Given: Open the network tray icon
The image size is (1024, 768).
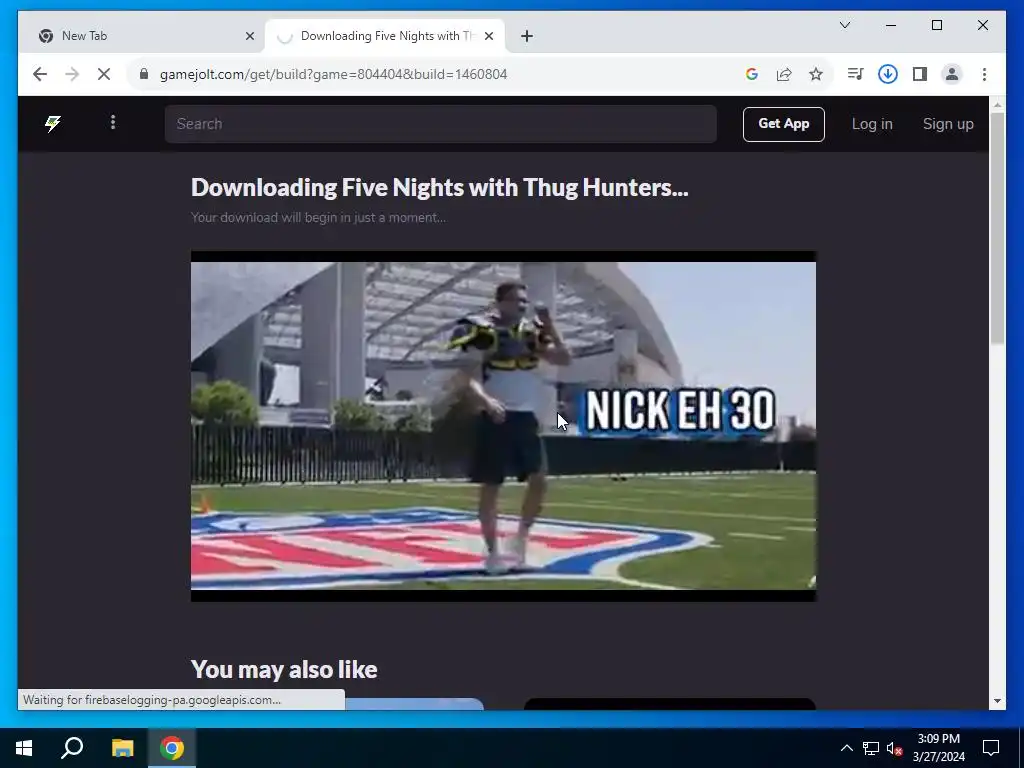Looking at the screenshot, I should click(871, 748).
